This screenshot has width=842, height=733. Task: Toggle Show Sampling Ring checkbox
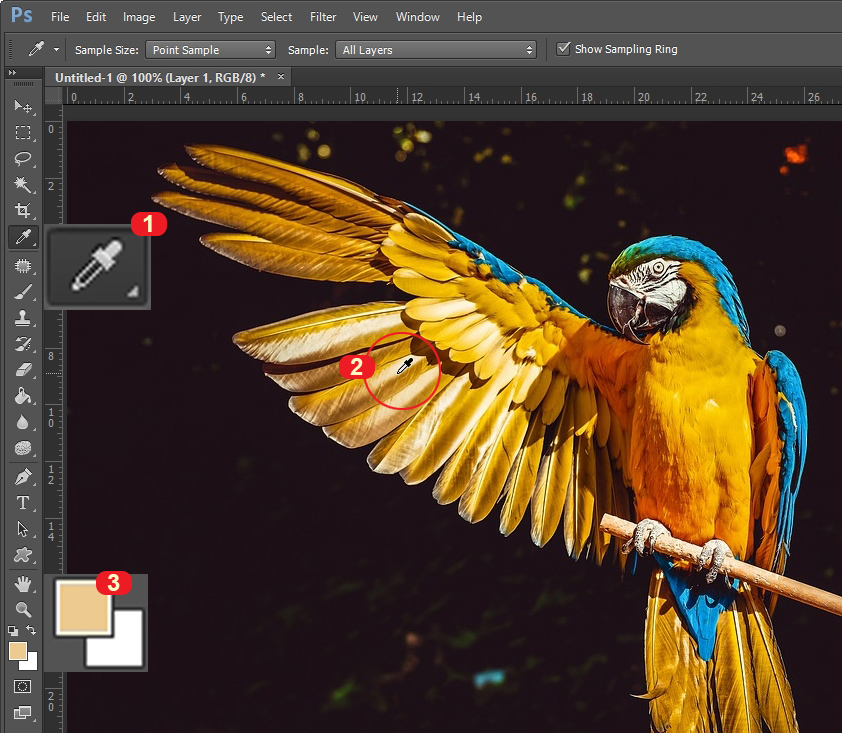563,49
